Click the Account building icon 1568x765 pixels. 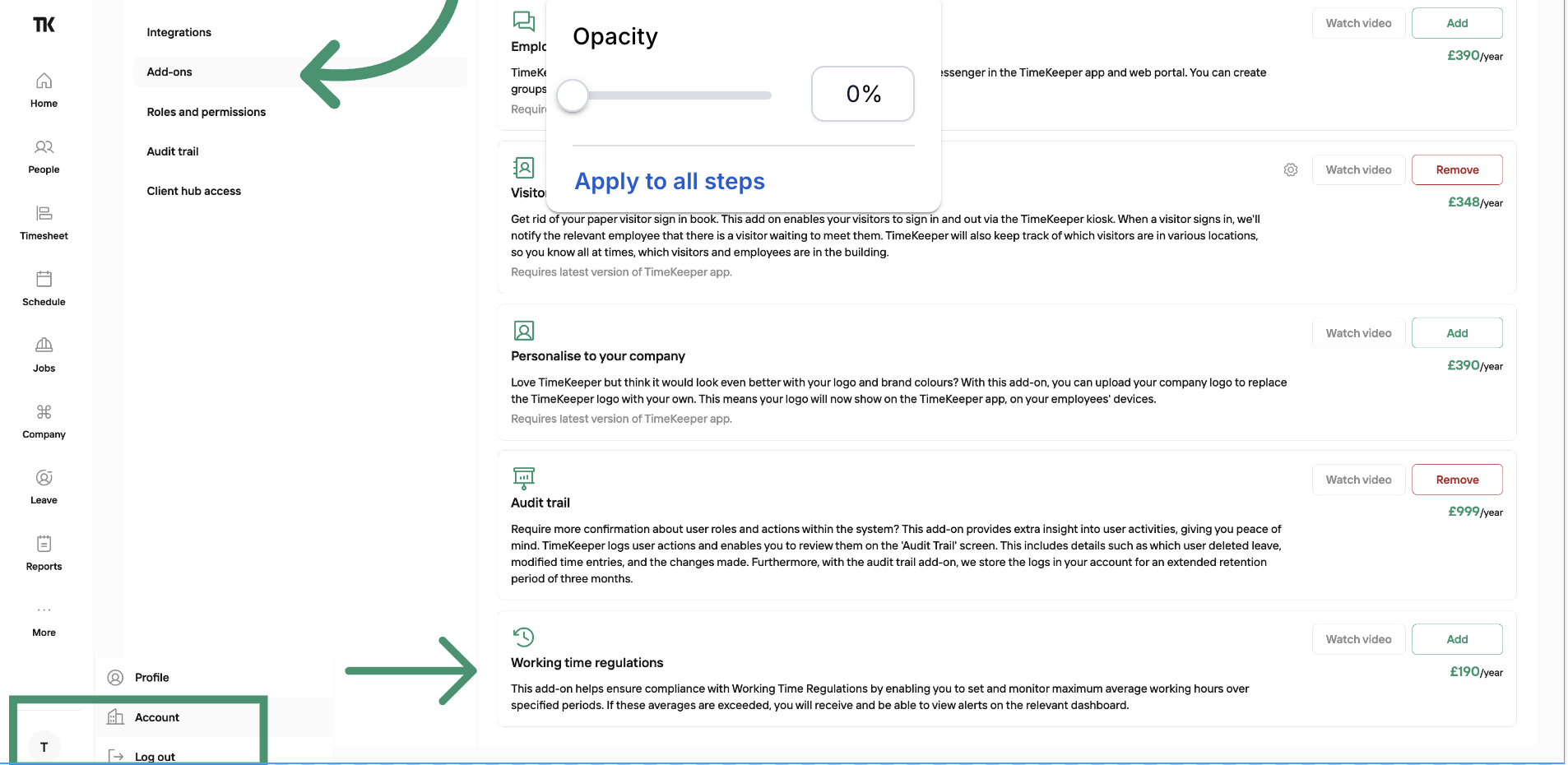(116, 717)
